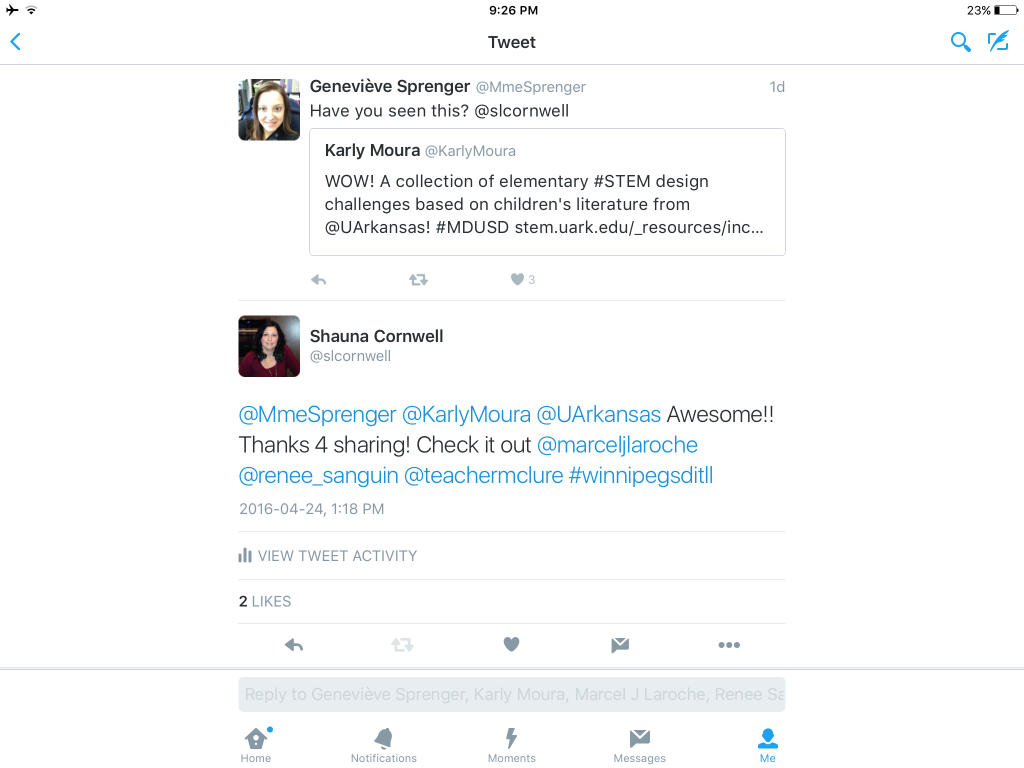
Task: Compose a new tweet with quill icon
Action: coord(998,41)
